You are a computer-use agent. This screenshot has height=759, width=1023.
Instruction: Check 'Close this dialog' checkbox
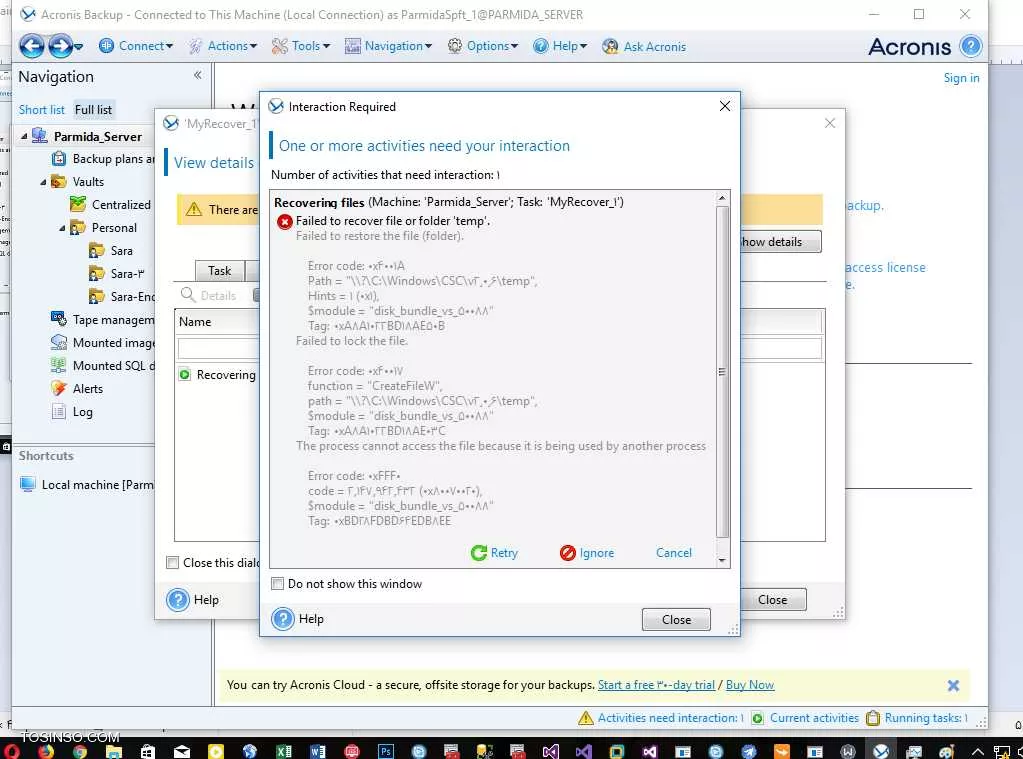click(172, 563)
